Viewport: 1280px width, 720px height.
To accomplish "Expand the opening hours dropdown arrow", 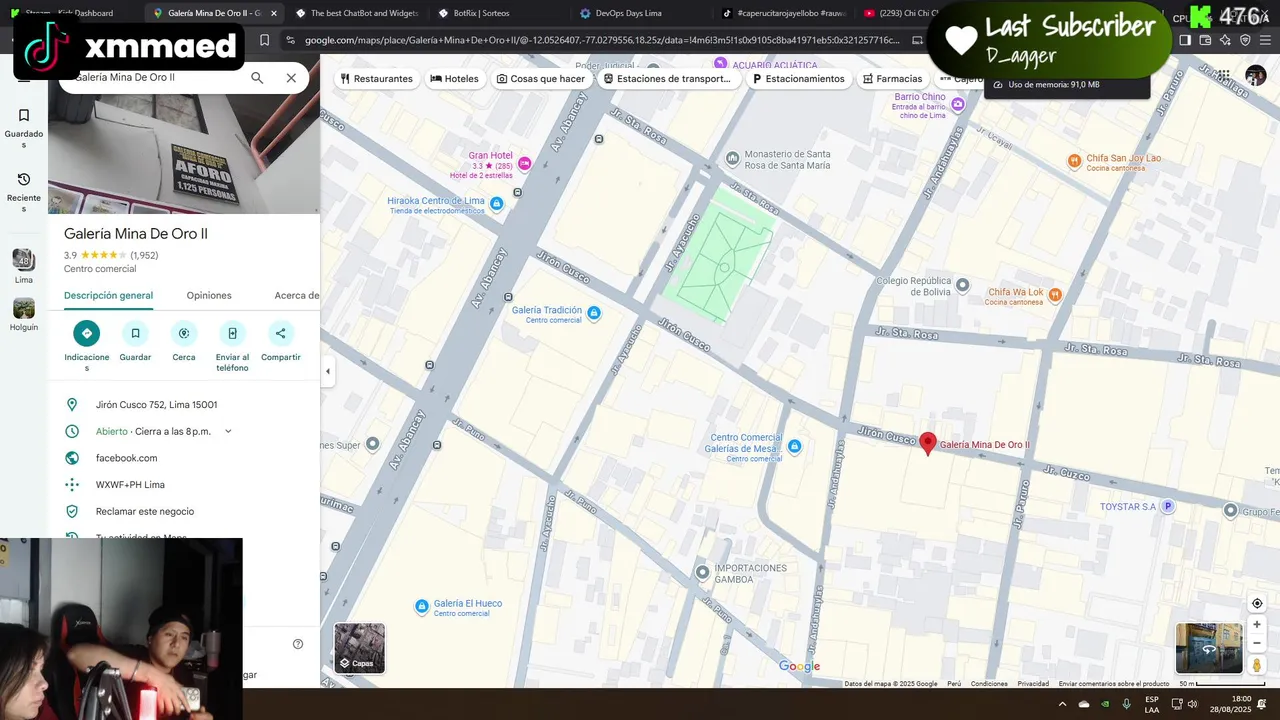I will [x=228, y=431].
